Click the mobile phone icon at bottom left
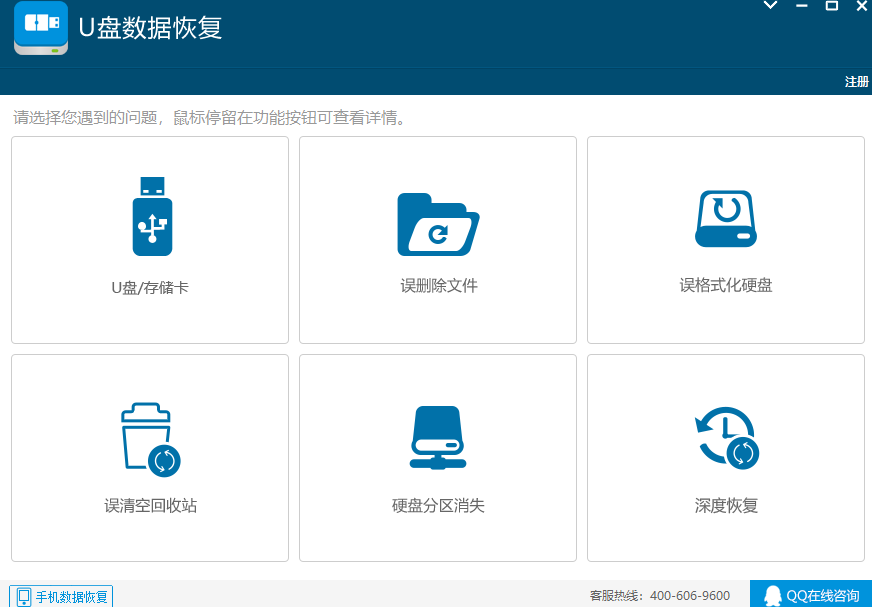The image size is (872, 607). [24, 597]
